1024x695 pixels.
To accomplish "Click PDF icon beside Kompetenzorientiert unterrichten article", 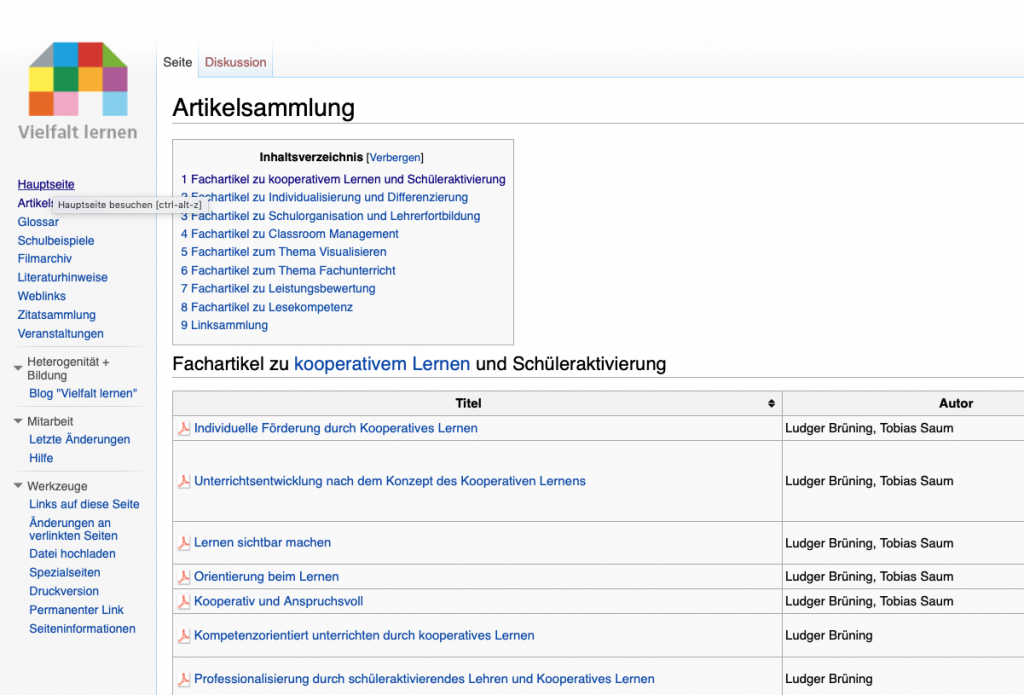I will point(184,636).
